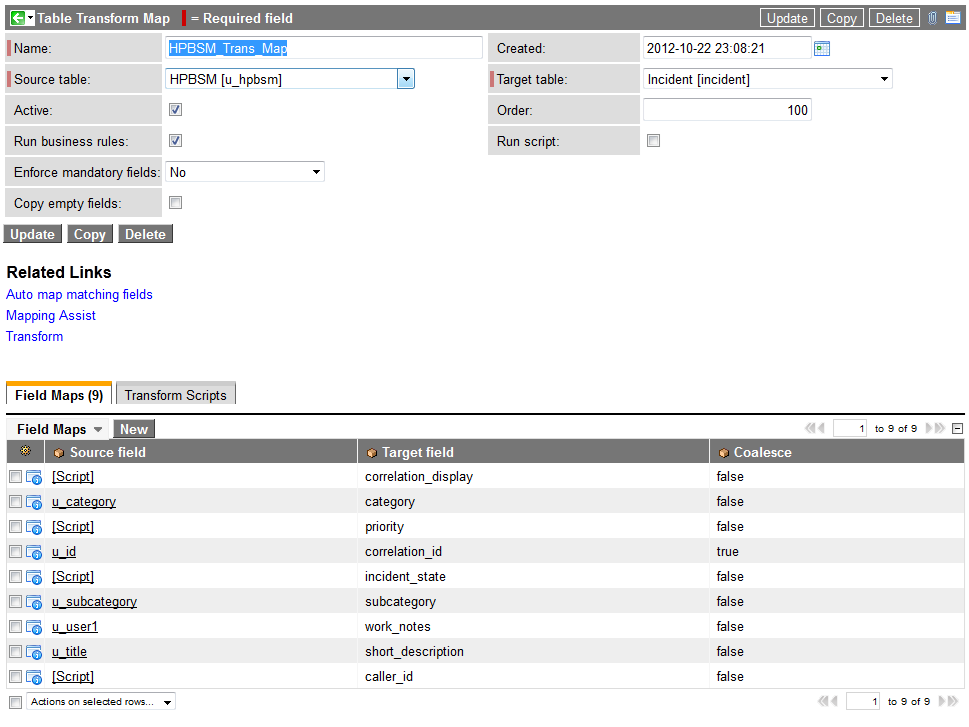Image resolution: width=969 pixels, height=727 pixels.
Task: Open the record icon for priority row
Action: [x=34, y=527]
